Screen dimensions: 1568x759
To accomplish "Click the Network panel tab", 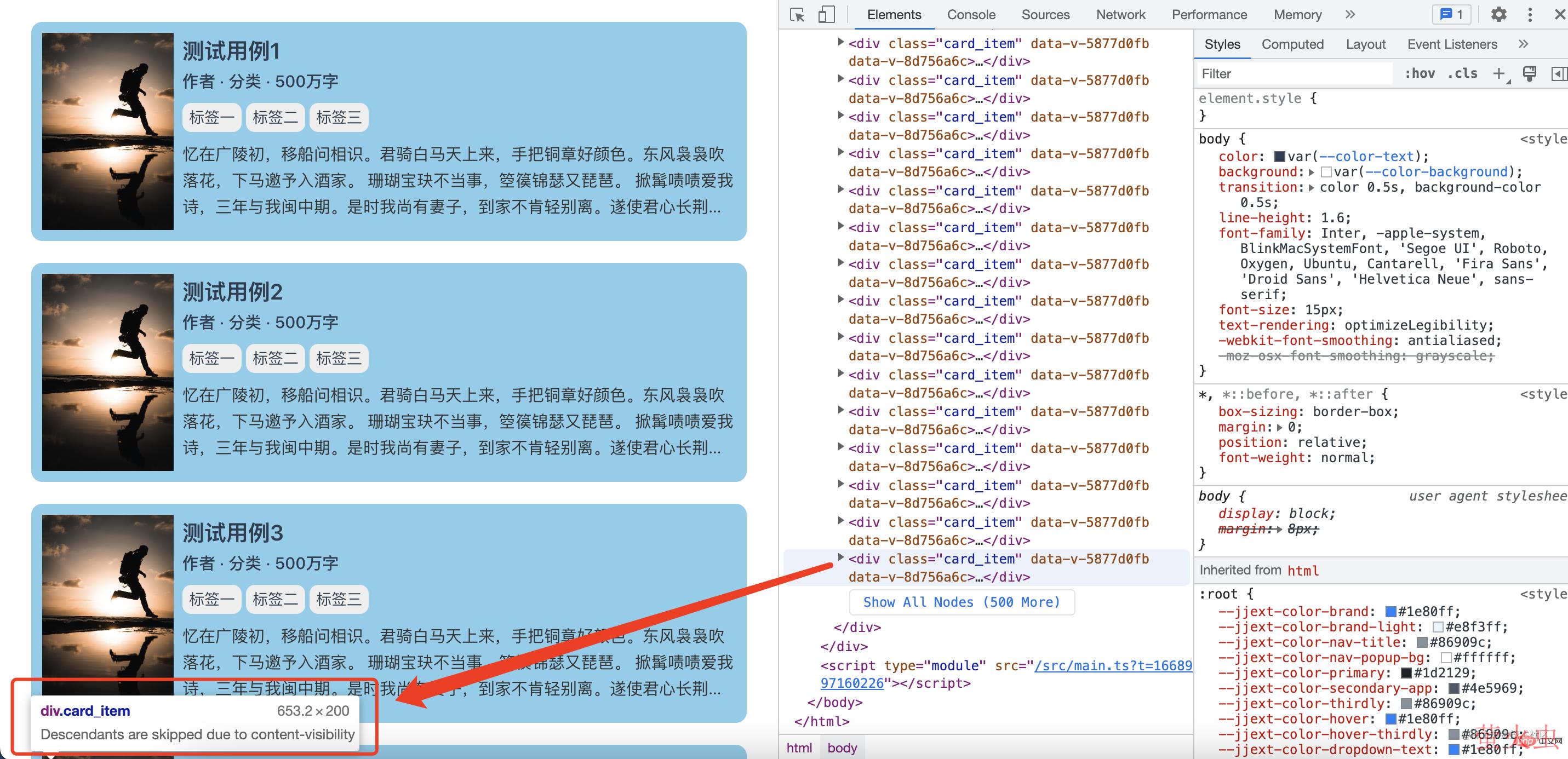I will [x=1116, y=15].
